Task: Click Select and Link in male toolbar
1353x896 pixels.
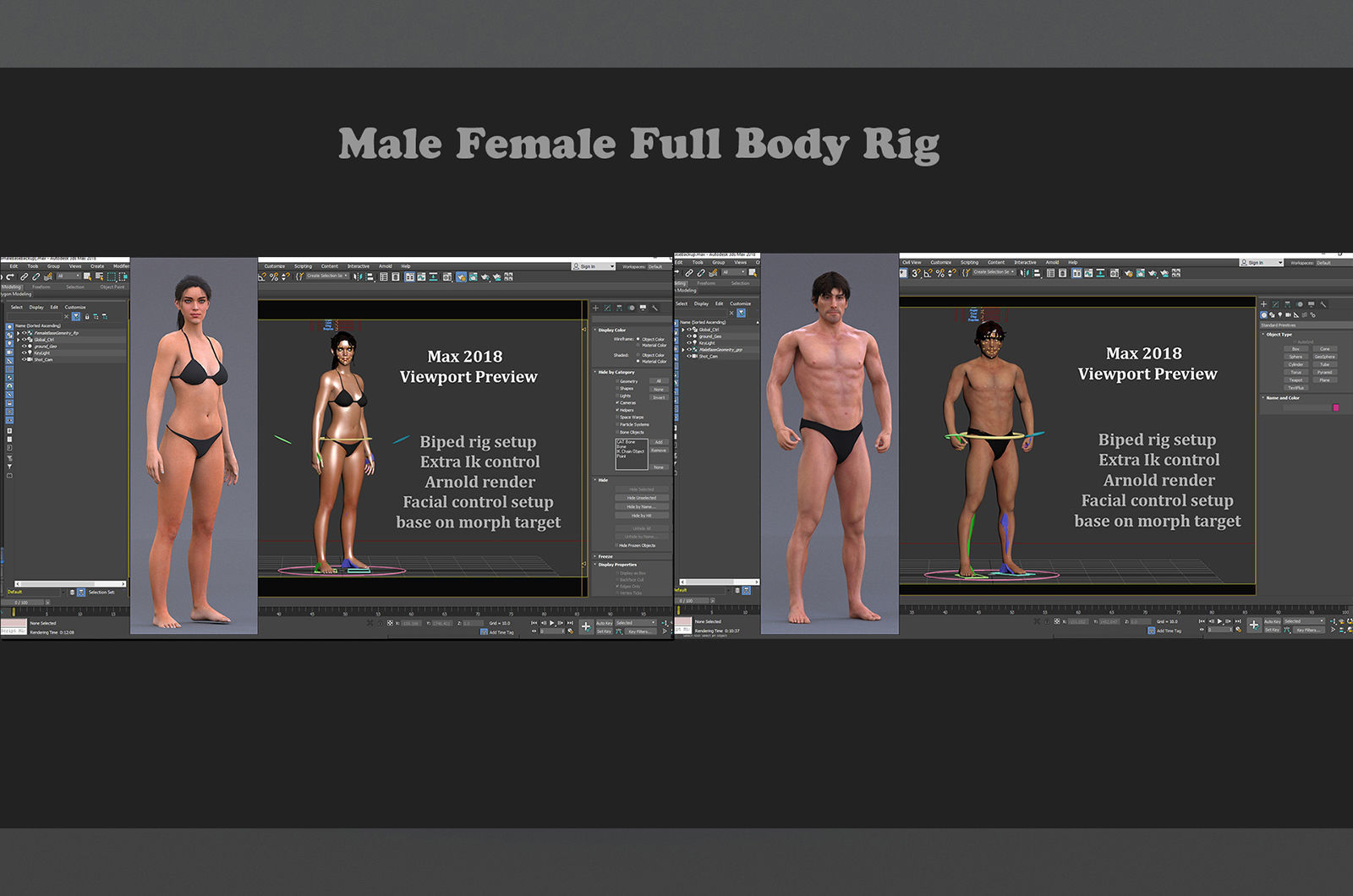Action: tap(689, 273)
